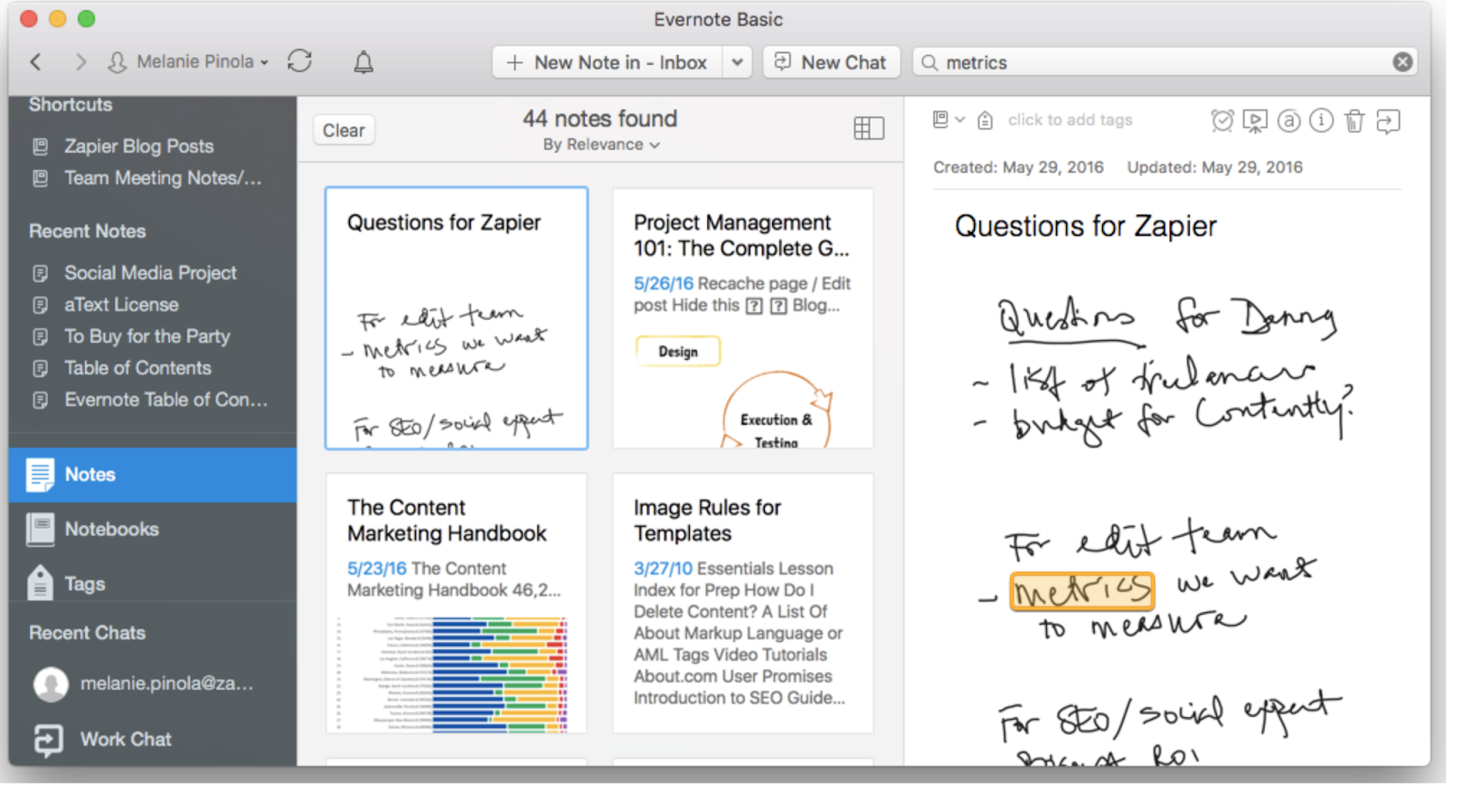Expand the New Note notebook dropdown arrow
The image size is (1462, 812).
pos(737,62)
